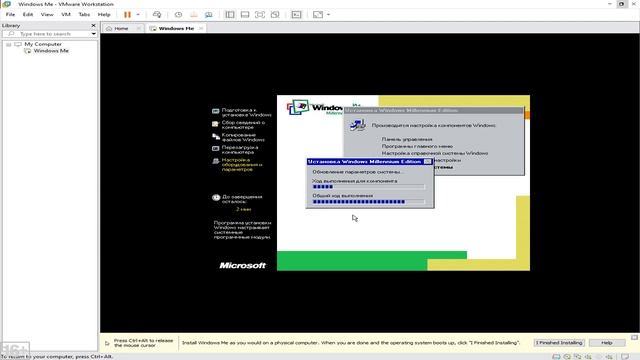Close the Library panel
The image size is (640, 360).
[x=93, y=25]
